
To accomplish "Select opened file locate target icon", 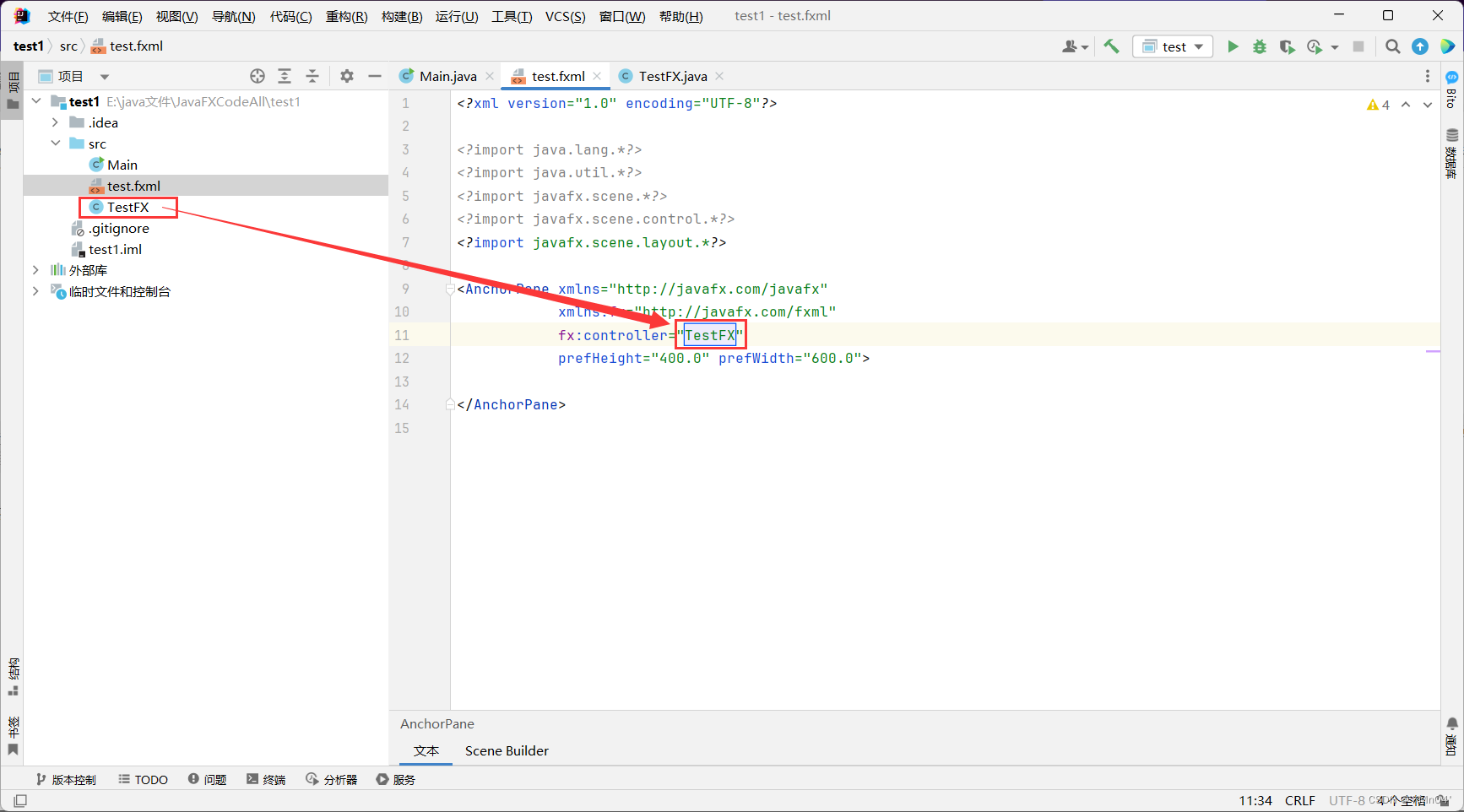I will coord(258,76).
